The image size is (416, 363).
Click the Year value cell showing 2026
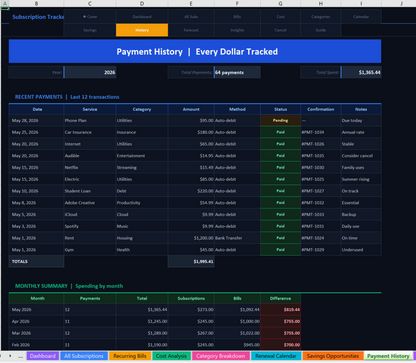coord(90,72)
